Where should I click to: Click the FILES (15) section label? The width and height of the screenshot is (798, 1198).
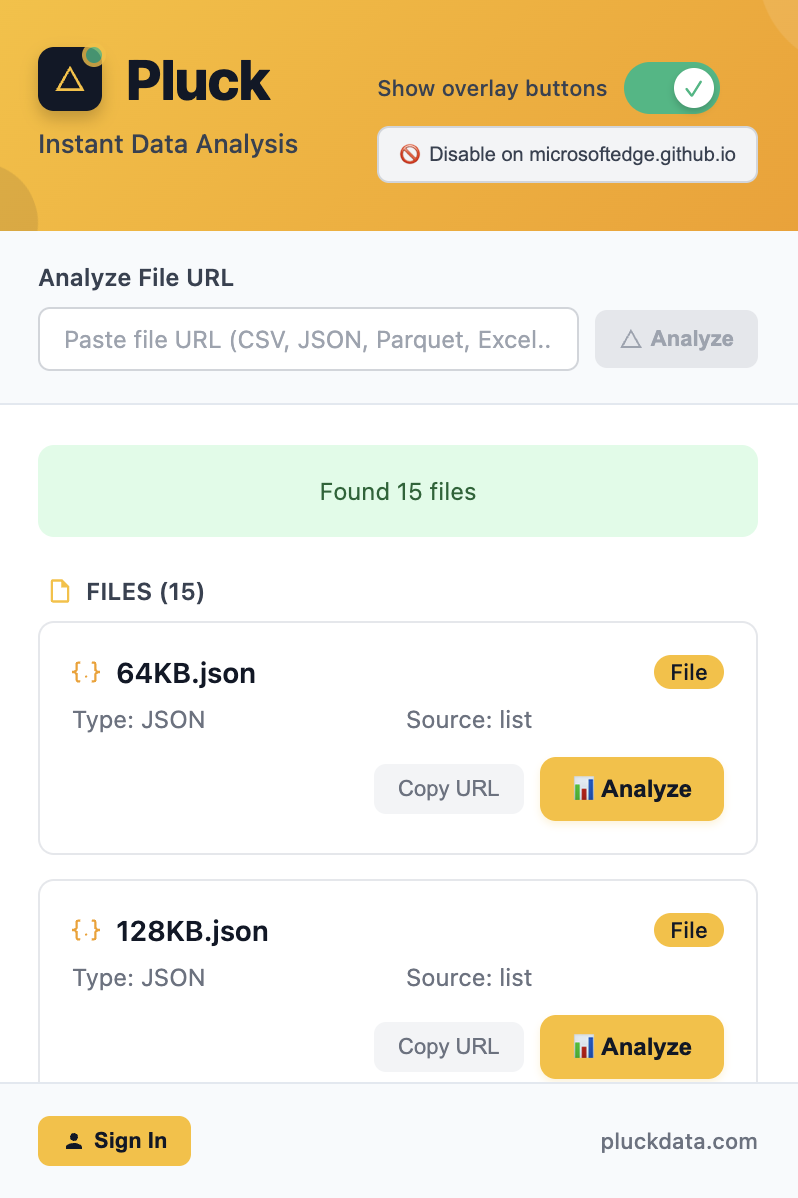pyautogui.click(x=145, y=591)
